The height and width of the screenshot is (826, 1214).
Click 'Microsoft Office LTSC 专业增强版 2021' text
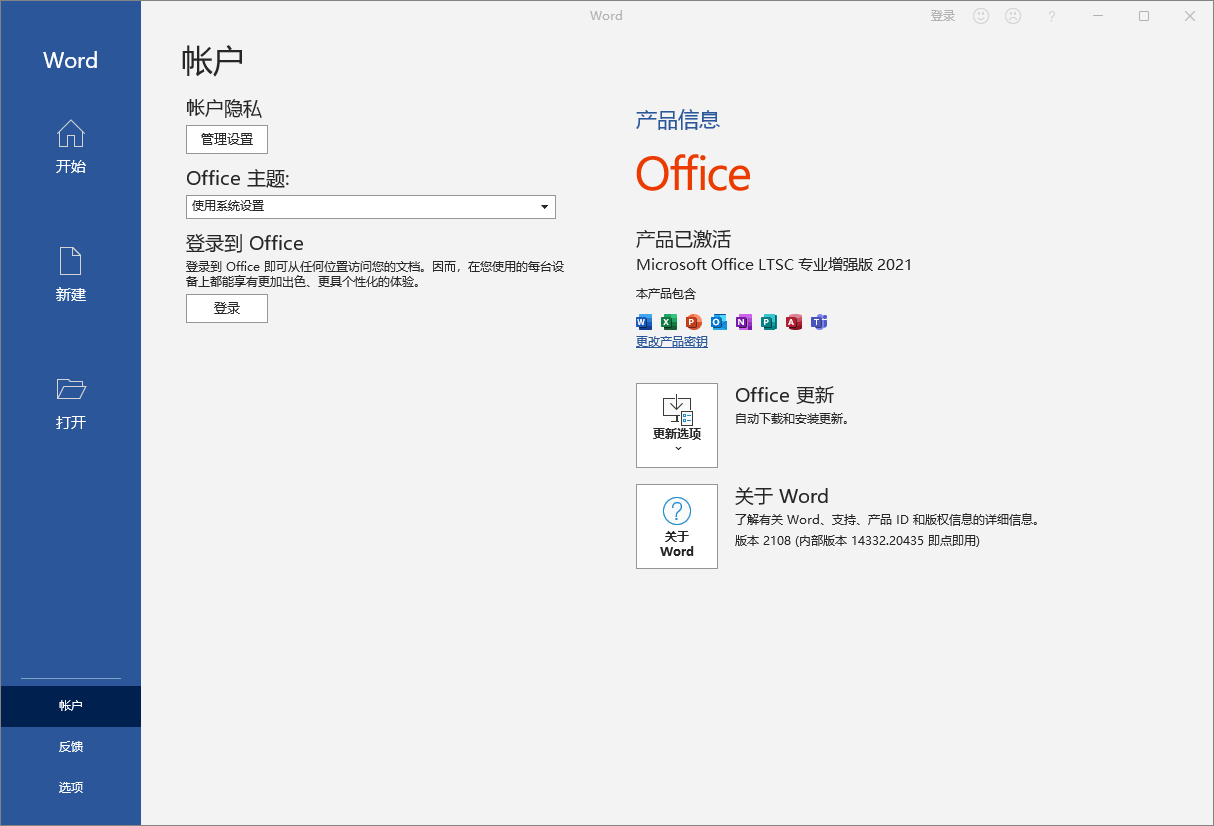[774, 265]
